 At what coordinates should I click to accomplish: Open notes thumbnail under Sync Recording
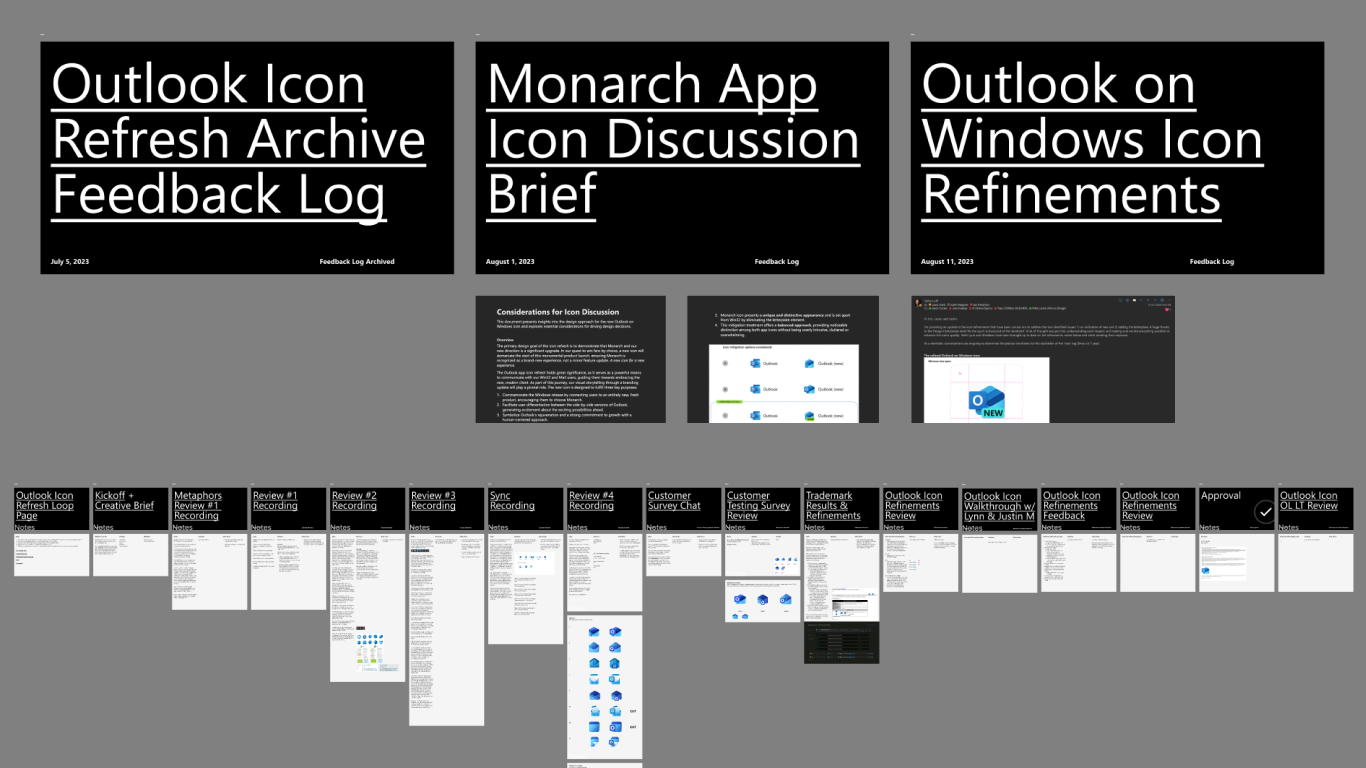click(525, 589)
